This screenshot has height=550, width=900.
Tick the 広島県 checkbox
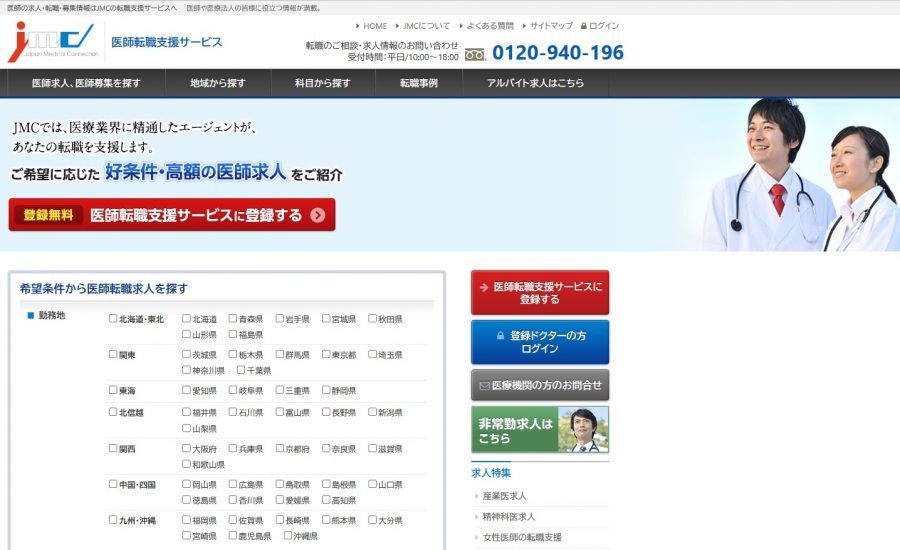pyautogui.click(x=233, y=484)
